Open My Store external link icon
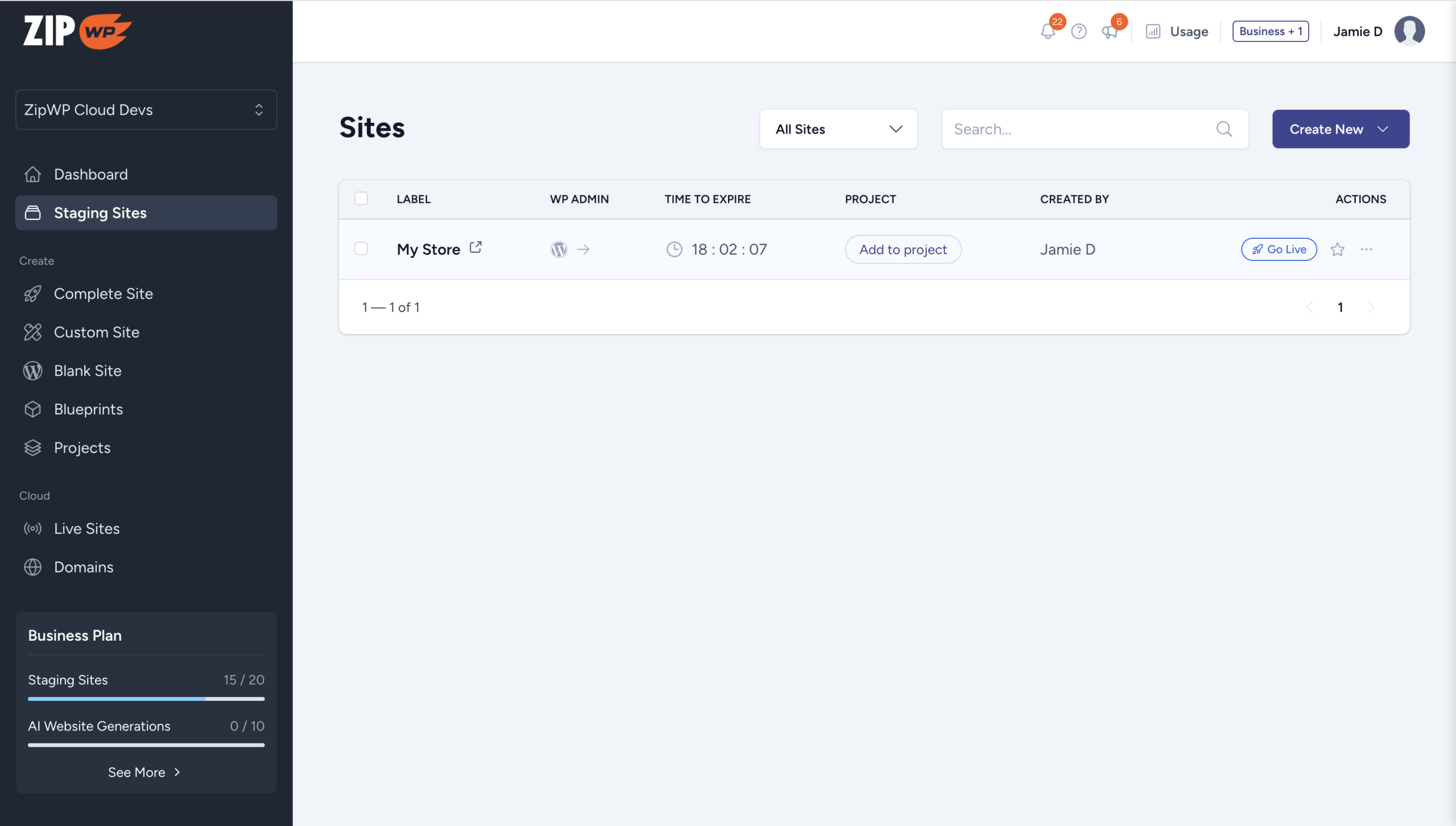 coord(475,248)
